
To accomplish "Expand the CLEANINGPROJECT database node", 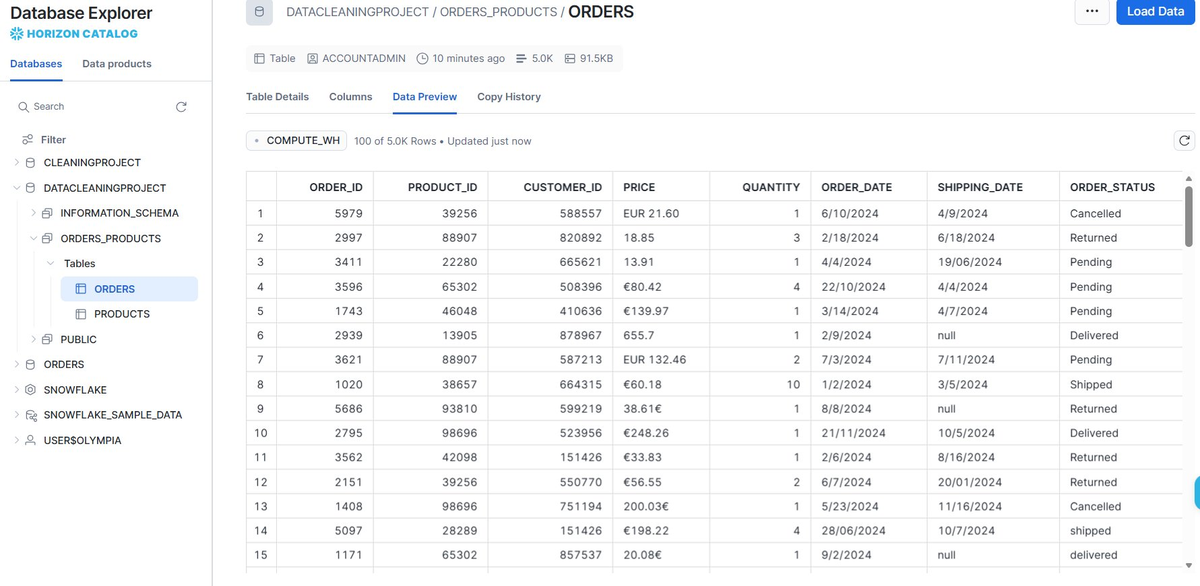I will tap(16, 163).
